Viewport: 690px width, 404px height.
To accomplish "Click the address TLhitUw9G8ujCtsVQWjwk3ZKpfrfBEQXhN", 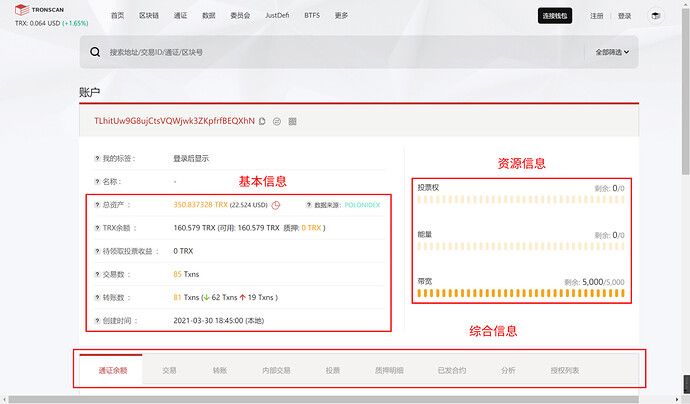I will 174,121.
